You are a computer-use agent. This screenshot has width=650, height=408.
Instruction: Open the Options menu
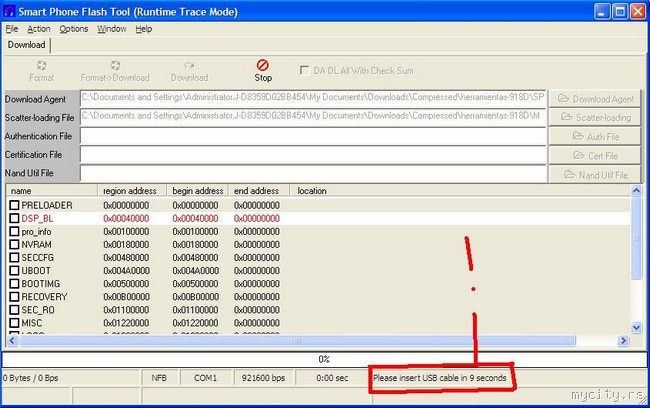[73, 29]
